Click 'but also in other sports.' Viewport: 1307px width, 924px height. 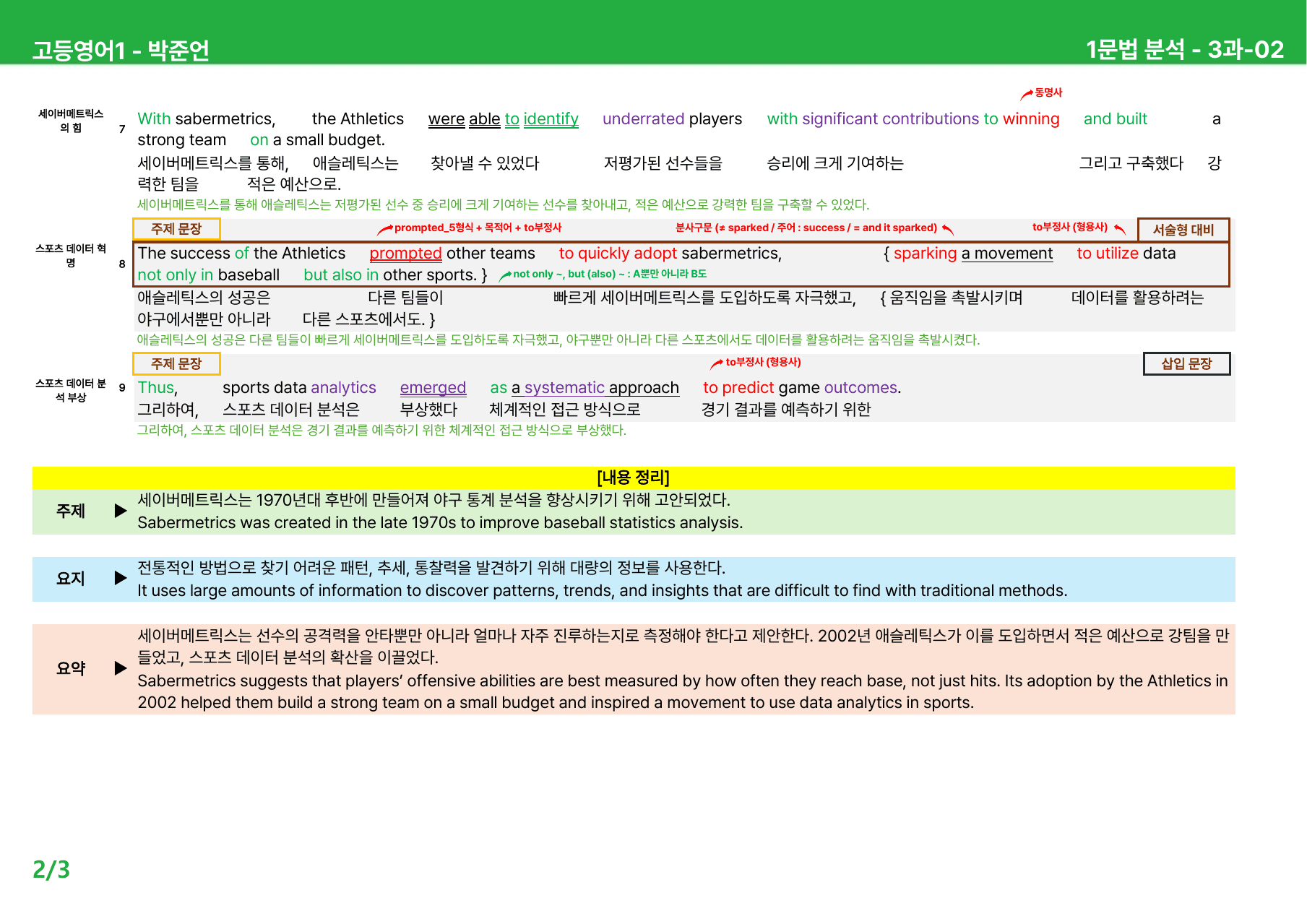pos(390,275)
